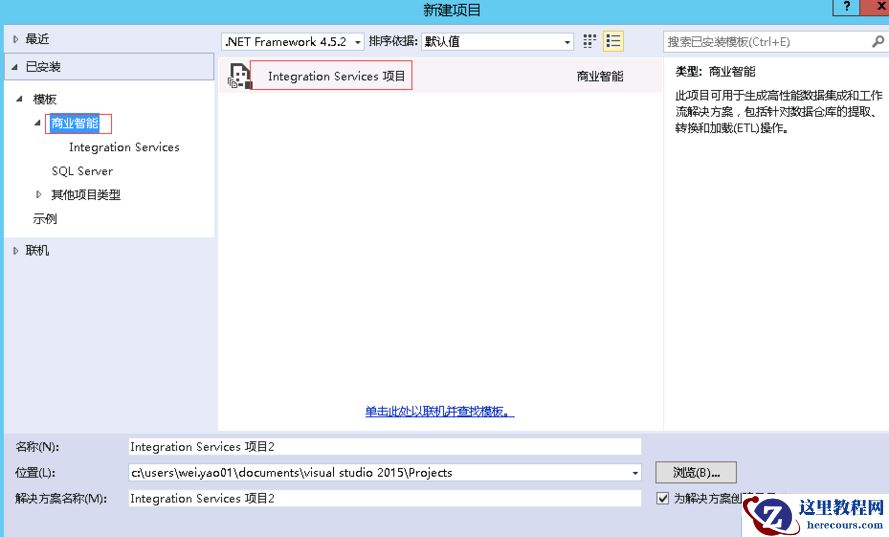Screen dimensions: 889x537
Task: Expand the 其他项目类型 node
Action: (39, 194)
